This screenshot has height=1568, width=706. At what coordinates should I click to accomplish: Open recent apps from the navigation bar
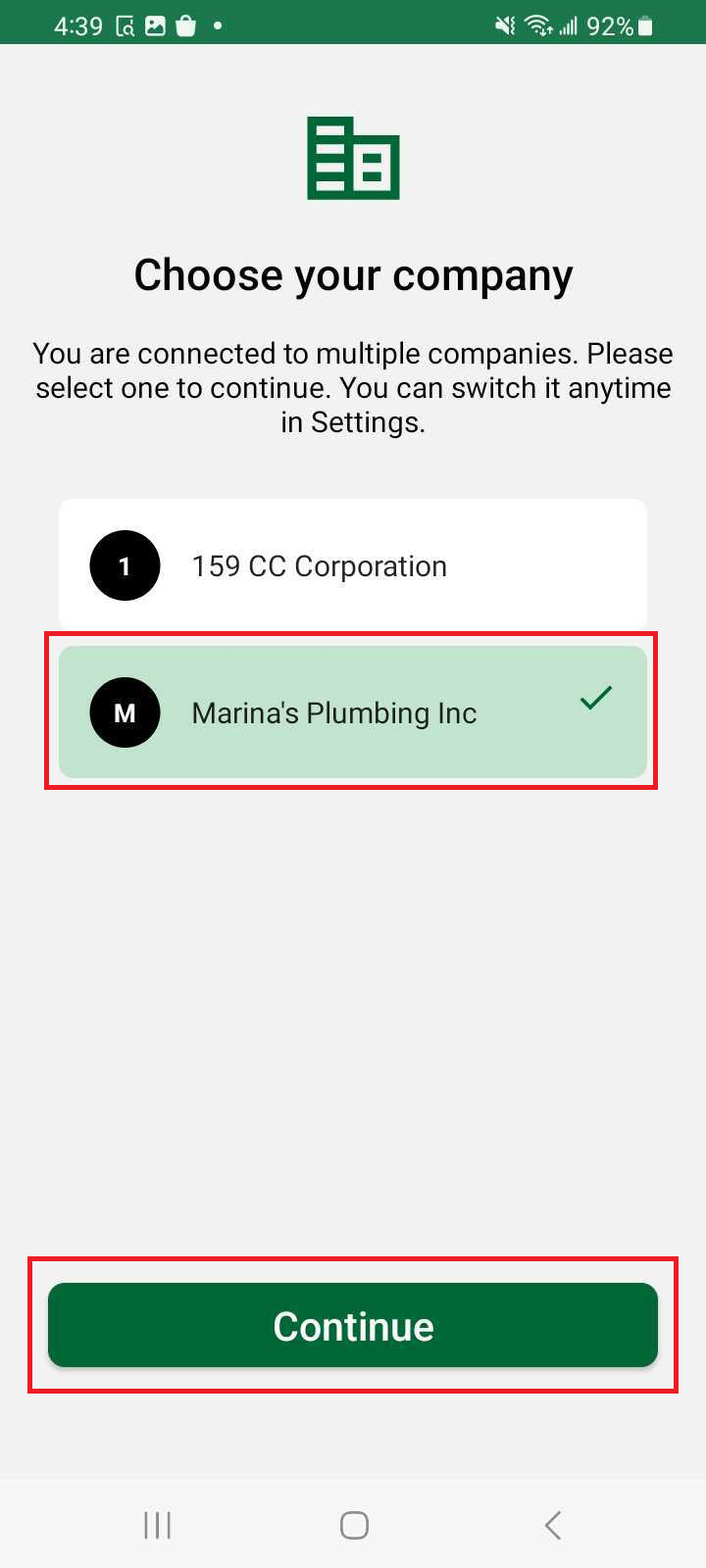point(157,1525)
